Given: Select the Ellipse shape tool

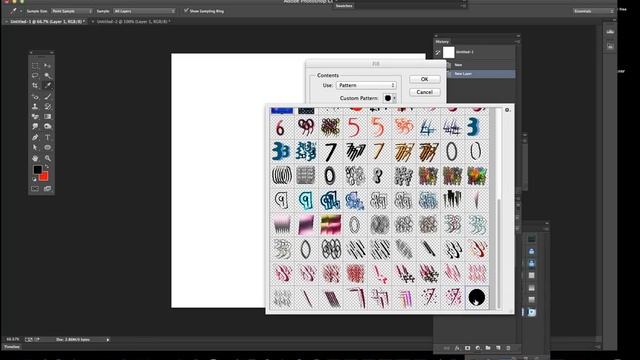Looking at the screenshot, I should click(x=48, y=147).
